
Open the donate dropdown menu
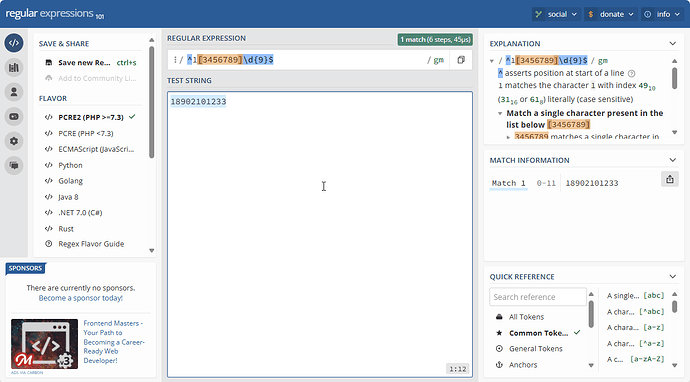click(x=611, y=14)
